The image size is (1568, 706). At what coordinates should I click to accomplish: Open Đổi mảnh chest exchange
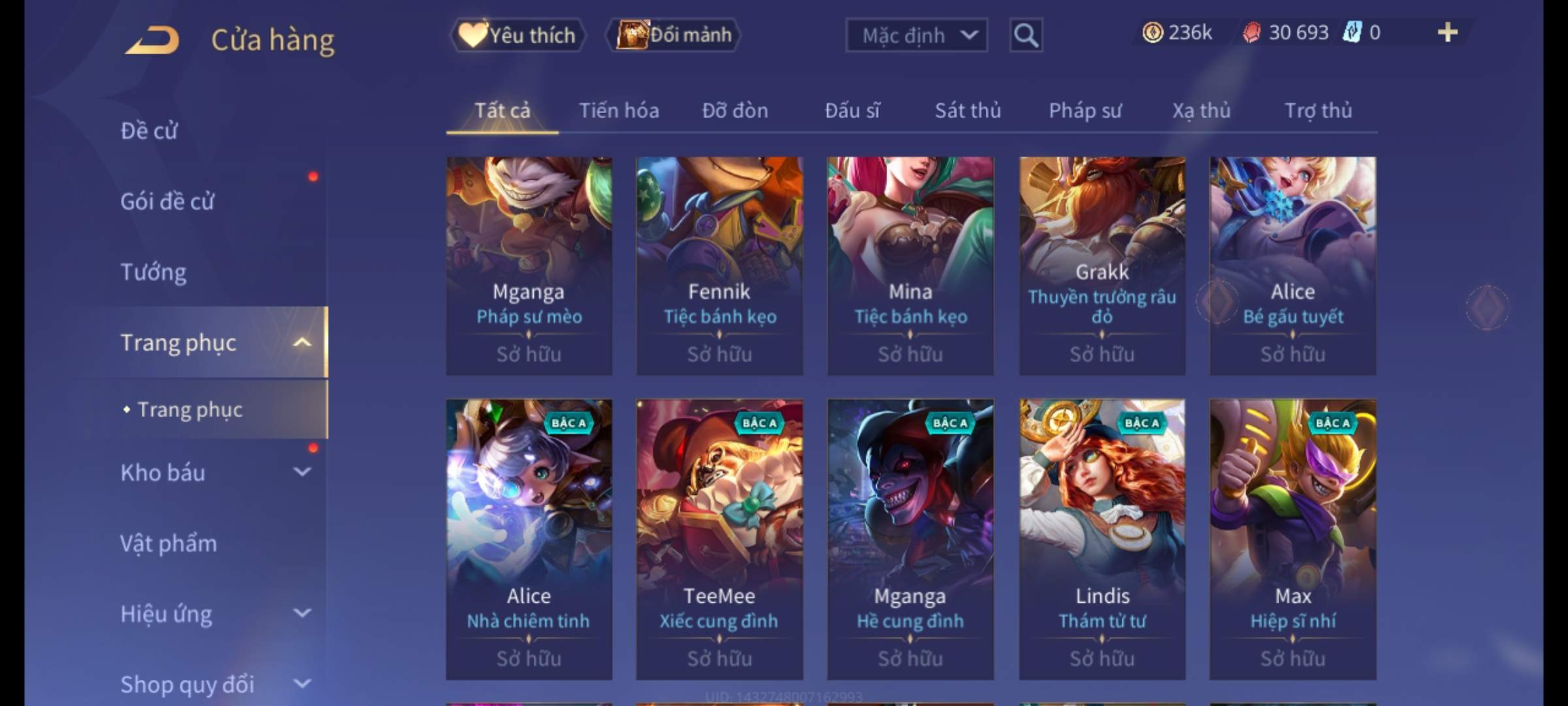[x=674, y=35]
